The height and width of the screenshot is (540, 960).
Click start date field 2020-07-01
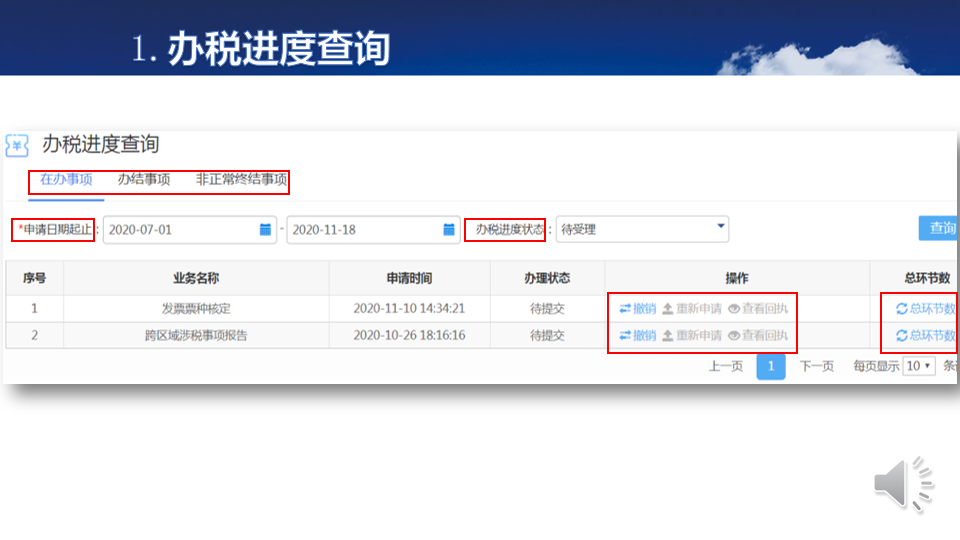click(x=190, y=230)
